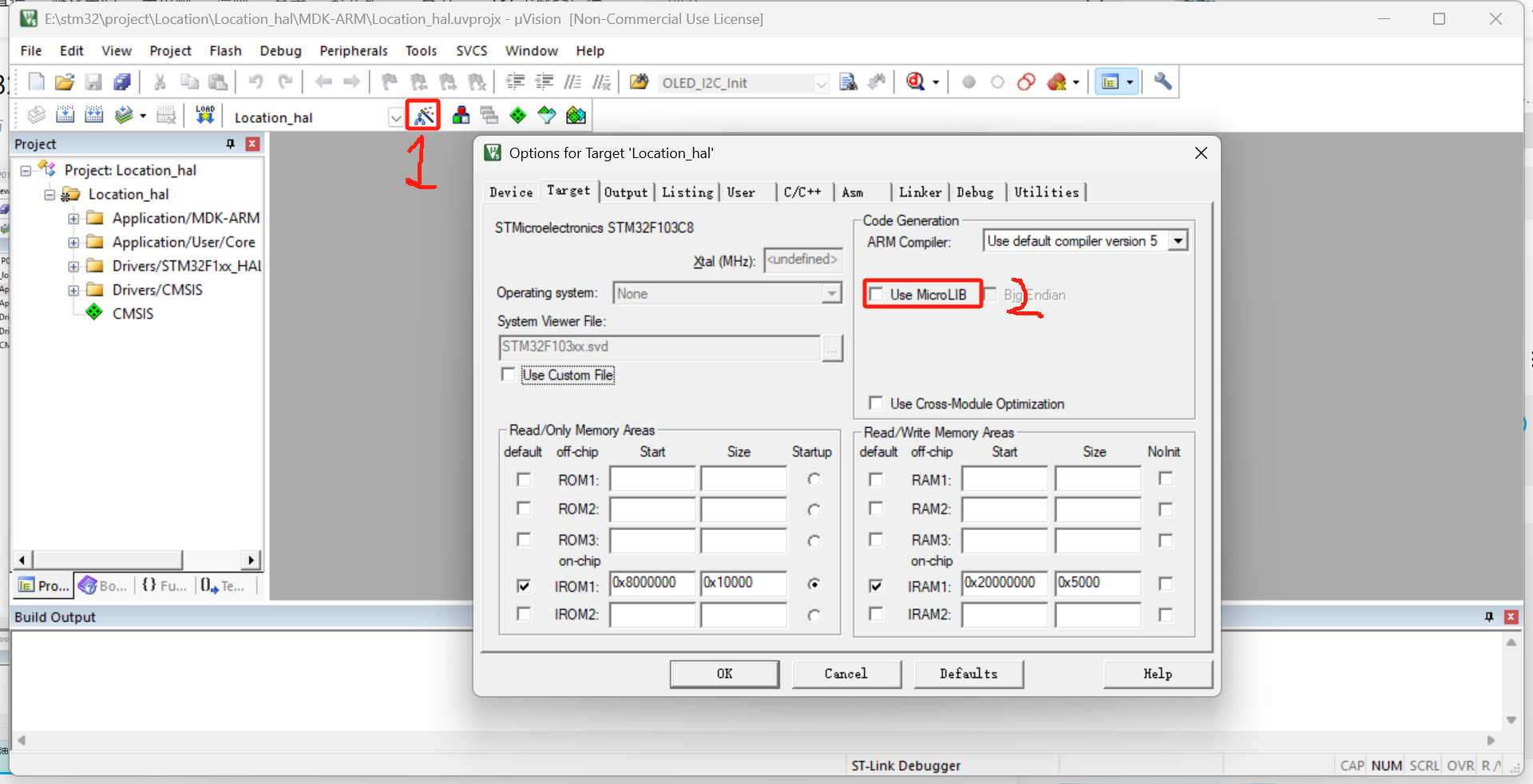Viewport: 1533px width, 784px height.
Task: Click the Navigate Backwards arrow icon
Action: tap(323, 82)
